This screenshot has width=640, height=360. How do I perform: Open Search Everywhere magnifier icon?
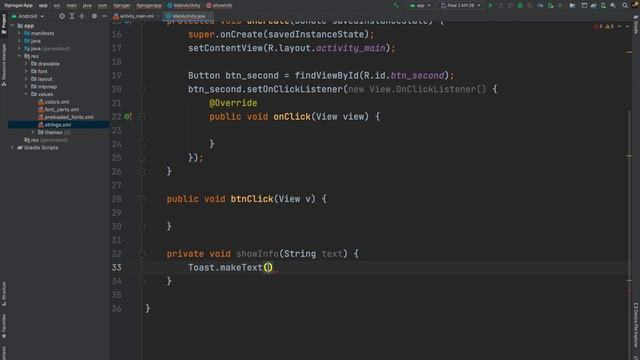[x=625, y=5]
